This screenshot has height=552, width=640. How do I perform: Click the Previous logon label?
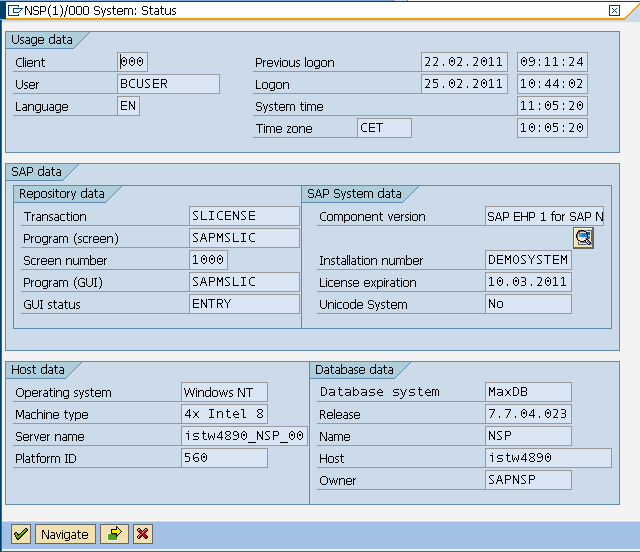295,63
